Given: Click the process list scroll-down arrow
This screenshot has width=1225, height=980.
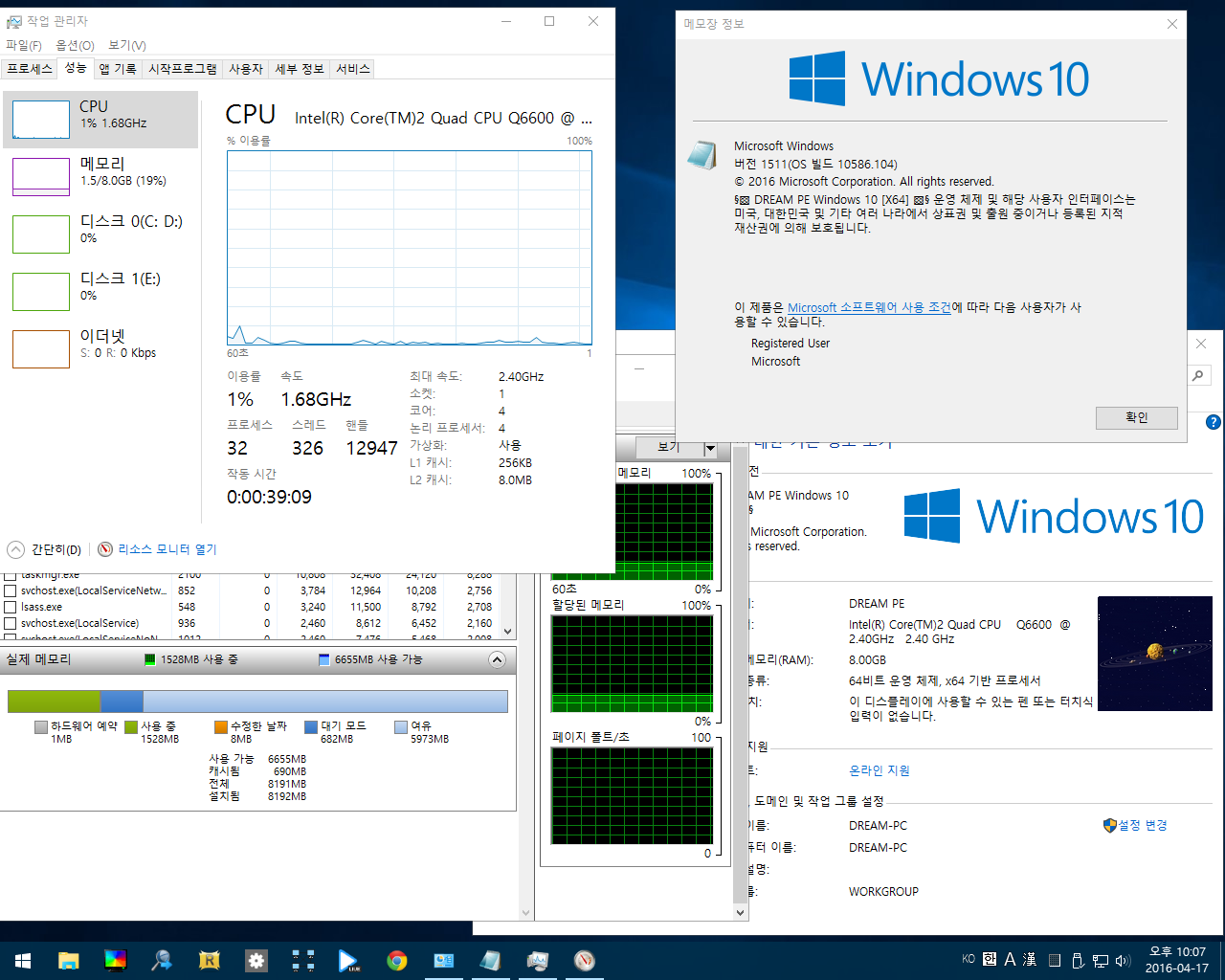Looking at the screenshot, I should 508,632.
